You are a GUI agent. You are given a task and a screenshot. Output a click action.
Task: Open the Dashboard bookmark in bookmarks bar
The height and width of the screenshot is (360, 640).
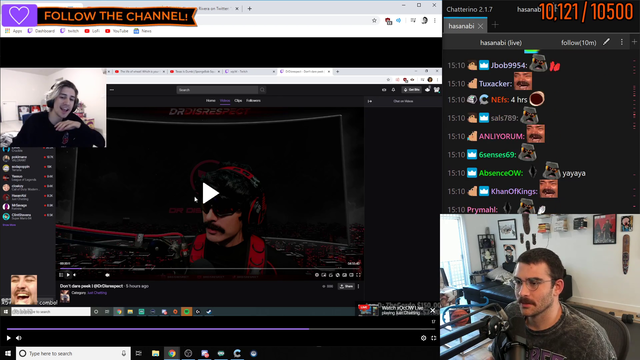pyautogui.click(x=41, y=31)
